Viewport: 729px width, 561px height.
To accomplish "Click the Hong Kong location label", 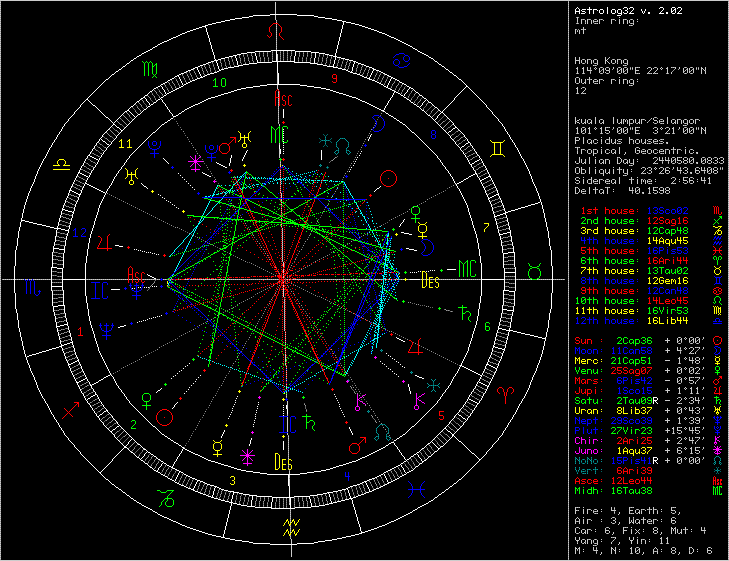I will (x=600, y=61).
